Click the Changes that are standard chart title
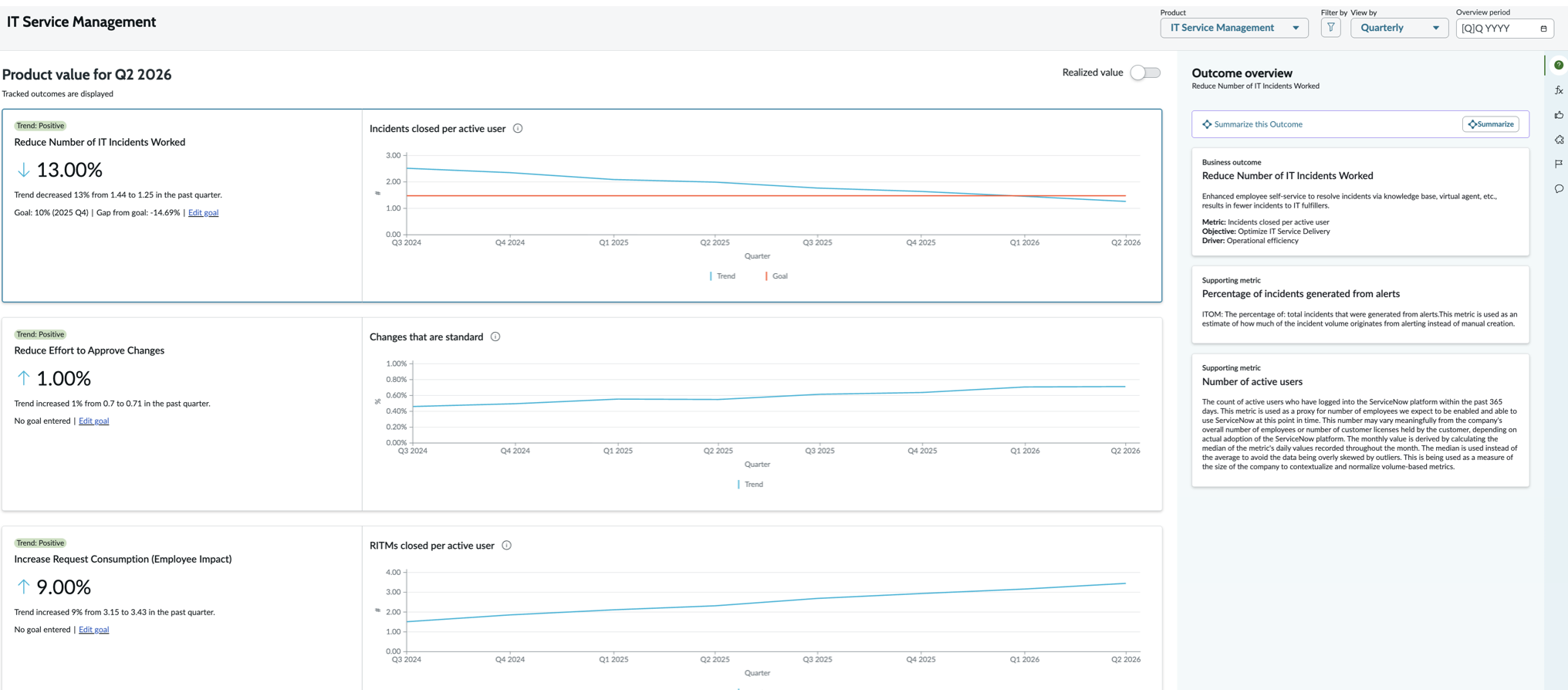This screenshot has width=1568, height=690. click(x=426, y=337)
